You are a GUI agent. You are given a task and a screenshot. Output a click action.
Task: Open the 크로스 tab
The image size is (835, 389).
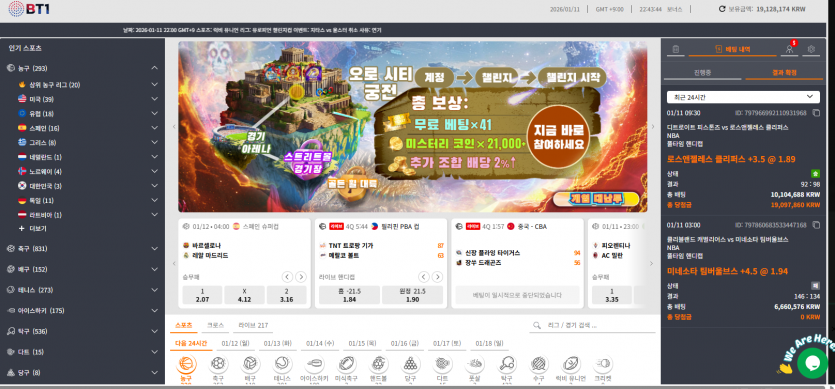pyautogui.click(x=215, y=325)
